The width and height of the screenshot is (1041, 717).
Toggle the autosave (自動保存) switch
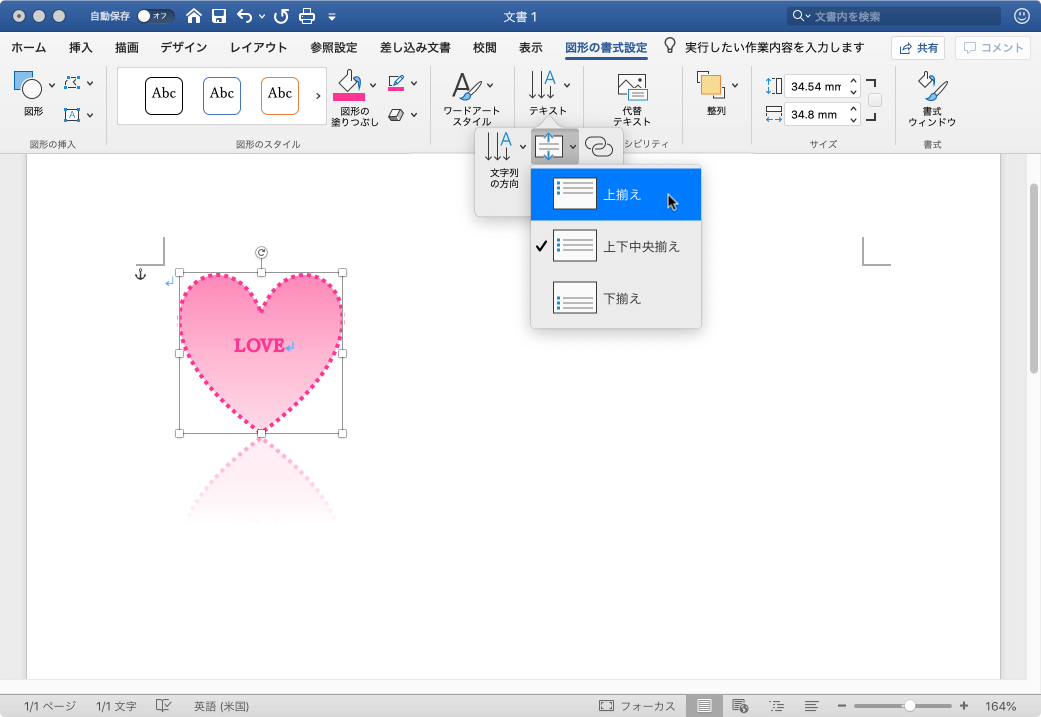(x=155, y=16)
